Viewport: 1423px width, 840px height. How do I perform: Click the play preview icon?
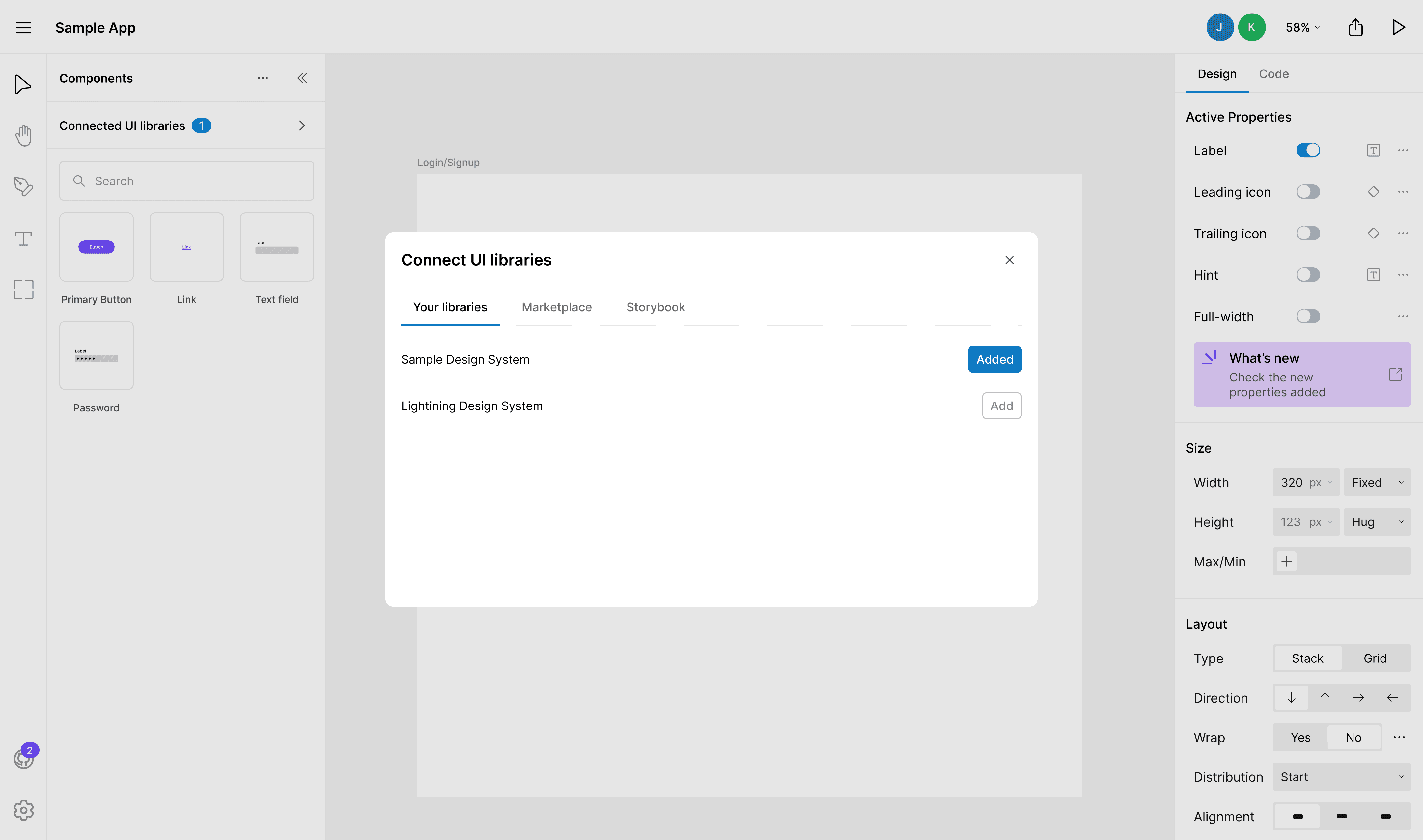click(1398, 27)
